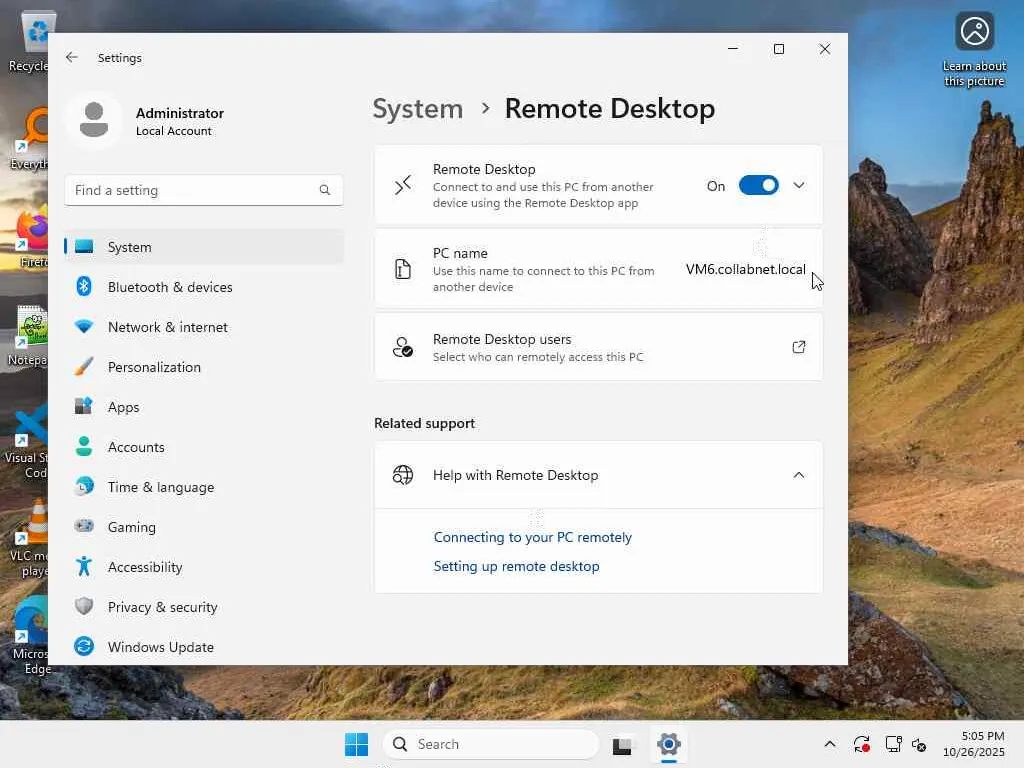The image size is (1024, 768).
Task: Open Setting up remote desktop link
Action: coord(516,566)
